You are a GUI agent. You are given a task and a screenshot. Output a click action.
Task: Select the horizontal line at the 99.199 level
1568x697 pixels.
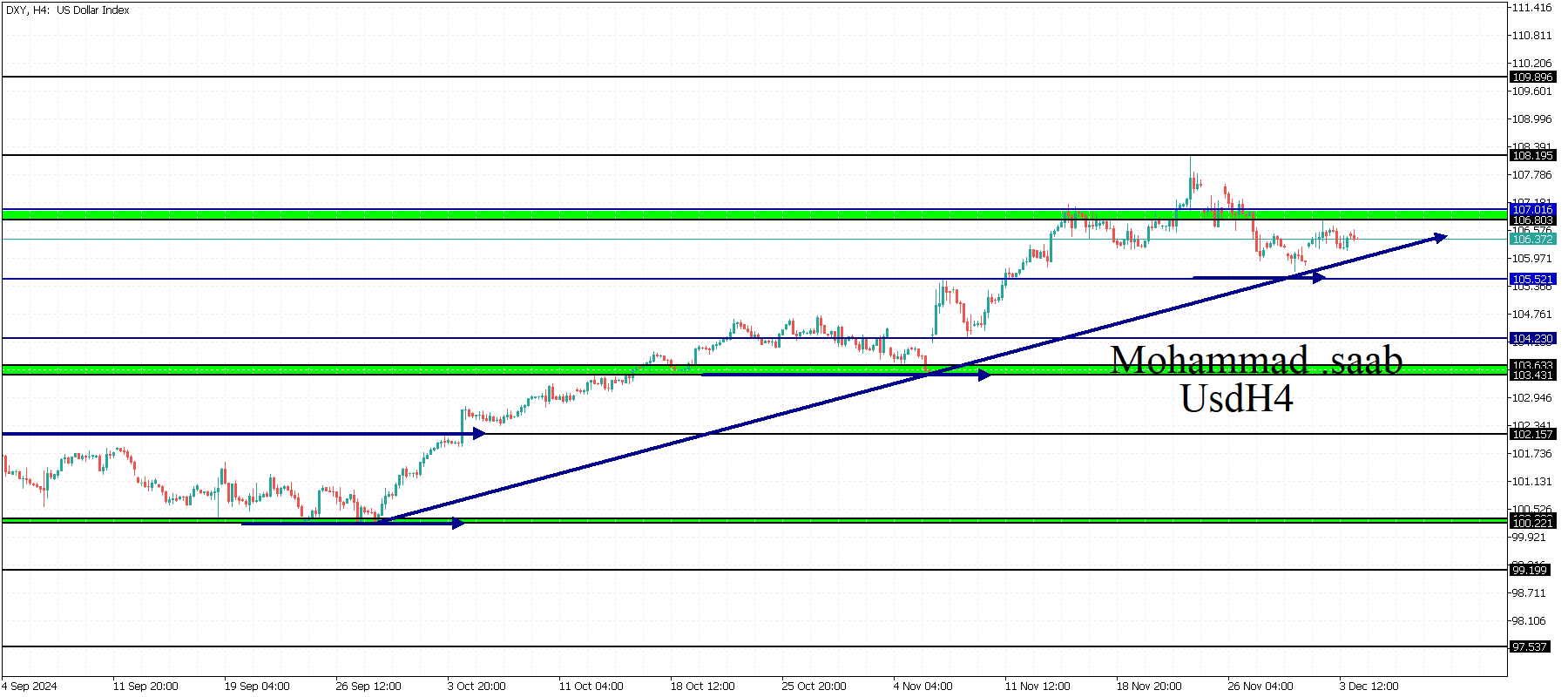click(x=754, y=571)
